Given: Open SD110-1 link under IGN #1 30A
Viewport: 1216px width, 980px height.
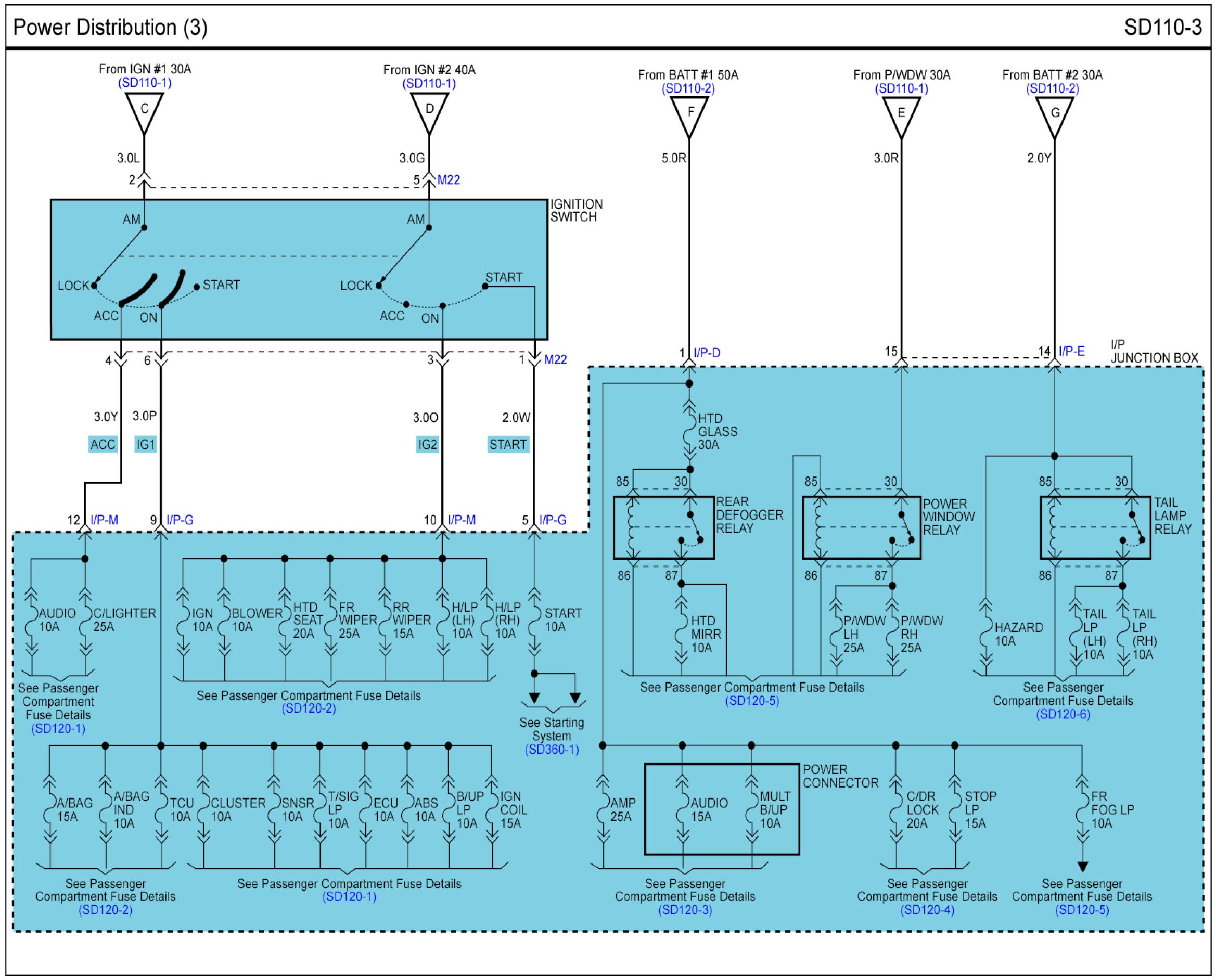Looking at the screenshot, I should pyautogui.click(x=145, y=82).
